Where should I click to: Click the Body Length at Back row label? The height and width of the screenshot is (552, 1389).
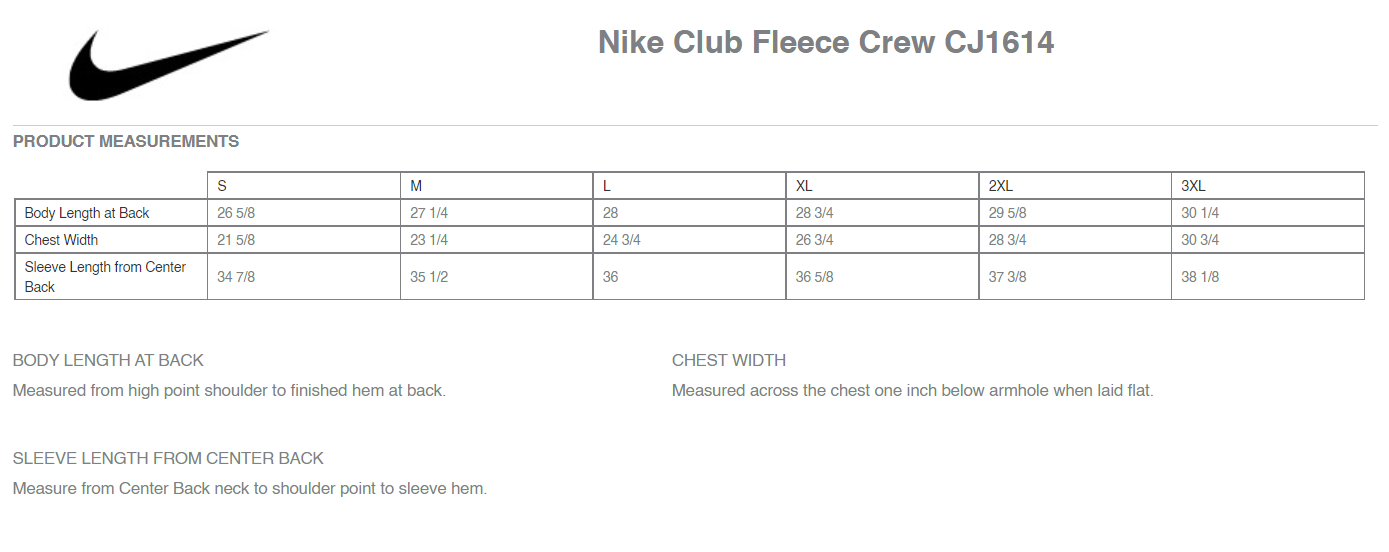(87, 213)
